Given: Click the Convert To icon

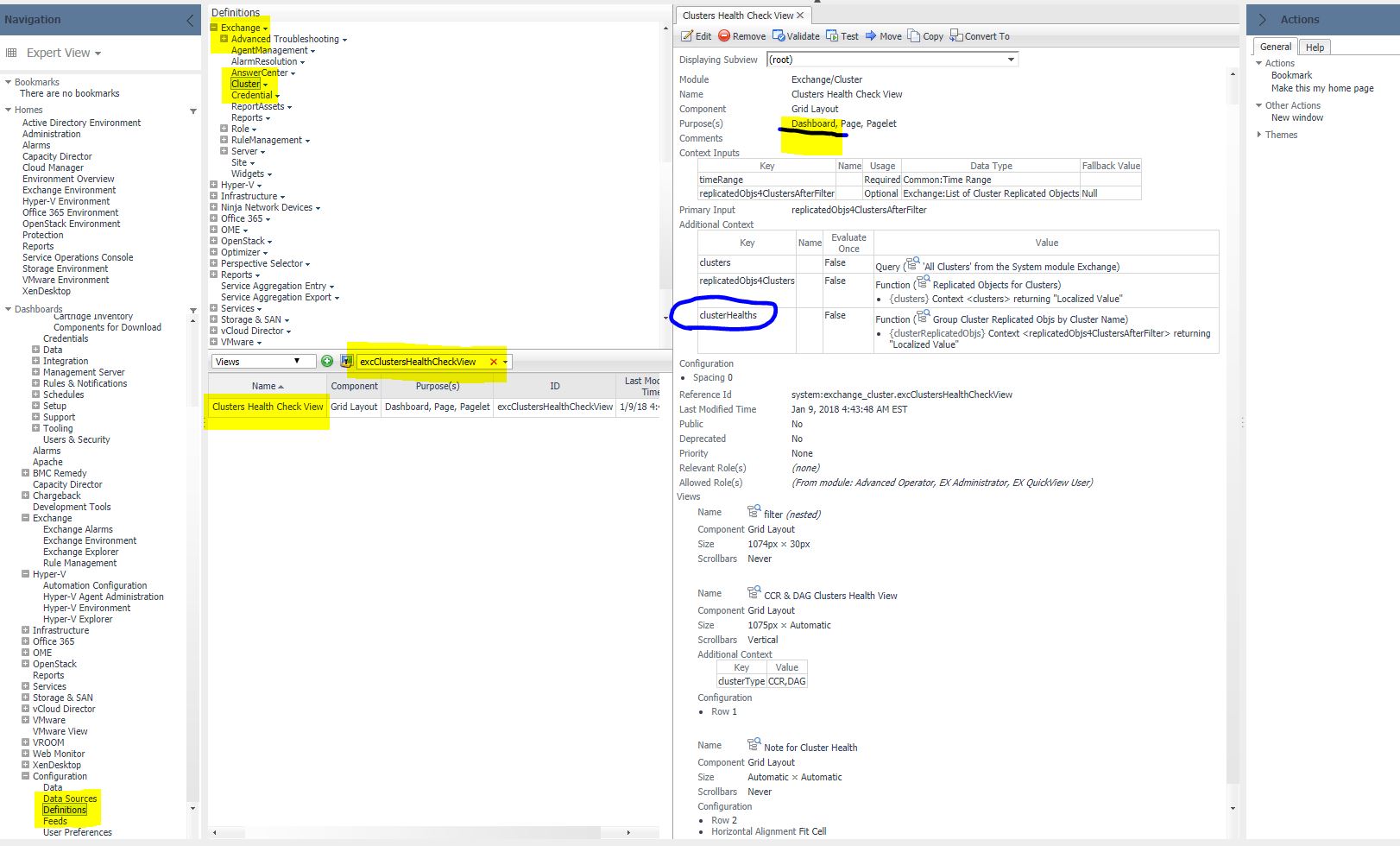Looking at the screenshot, I should (x=956, y=35).
